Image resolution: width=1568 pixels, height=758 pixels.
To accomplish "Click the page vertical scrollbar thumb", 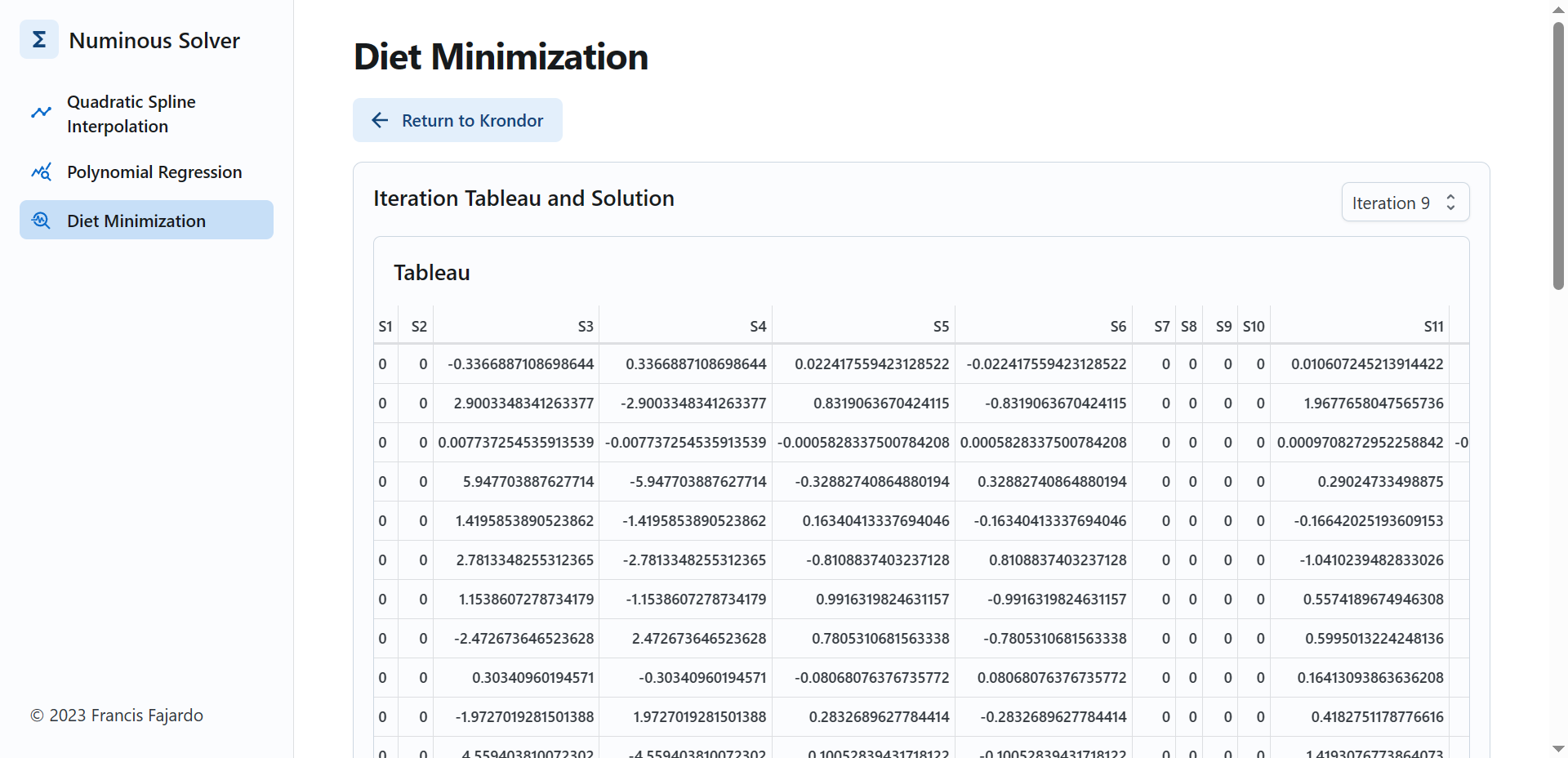I will coord(1558,155).
